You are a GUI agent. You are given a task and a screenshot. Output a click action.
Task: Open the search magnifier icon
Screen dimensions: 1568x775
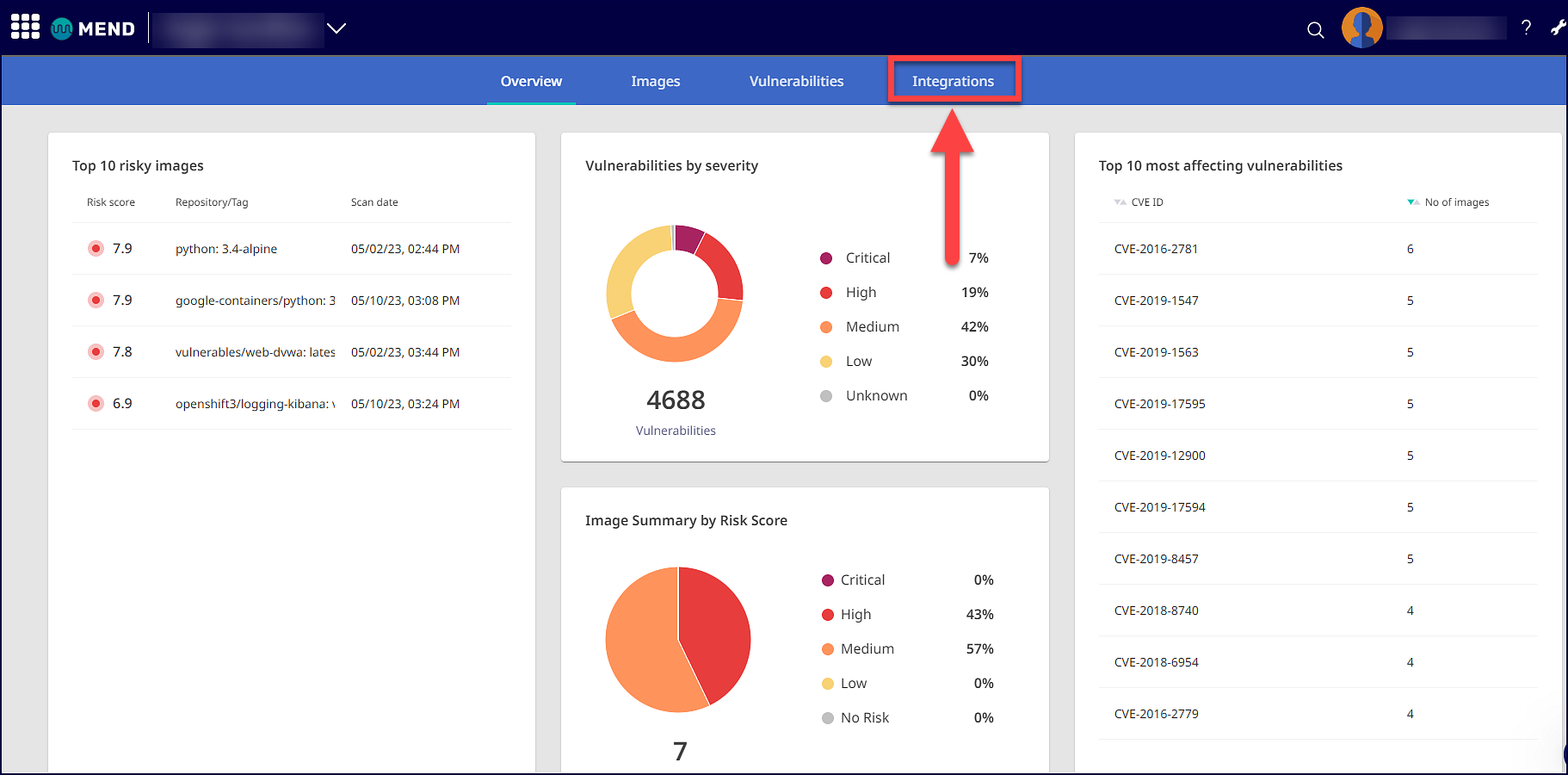click(1315, 30)
